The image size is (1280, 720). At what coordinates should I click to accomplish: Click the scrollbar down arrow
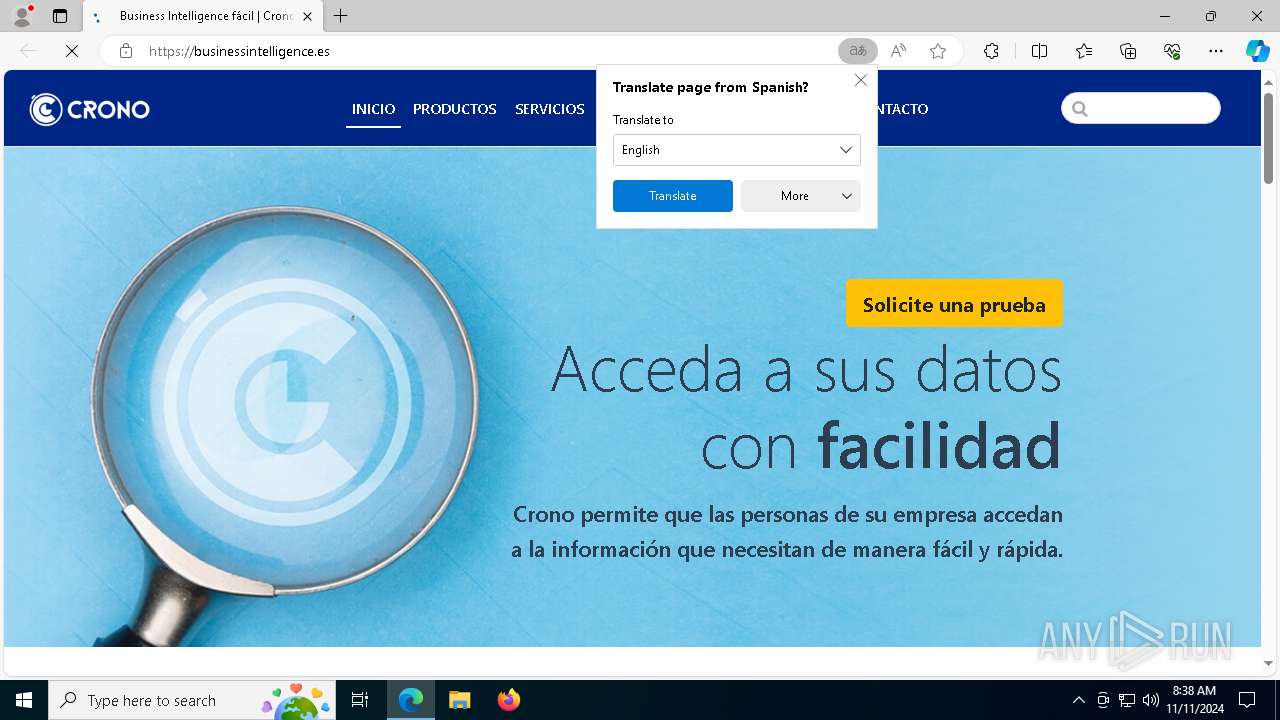[x=1268, y=663]
